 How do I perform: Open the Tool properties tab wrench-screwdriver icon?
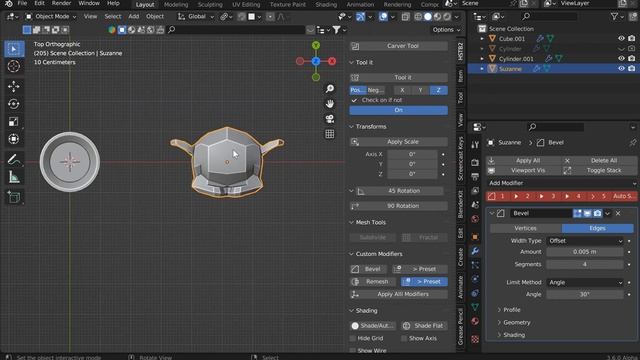pyautogui.click(x=475, y=144)
